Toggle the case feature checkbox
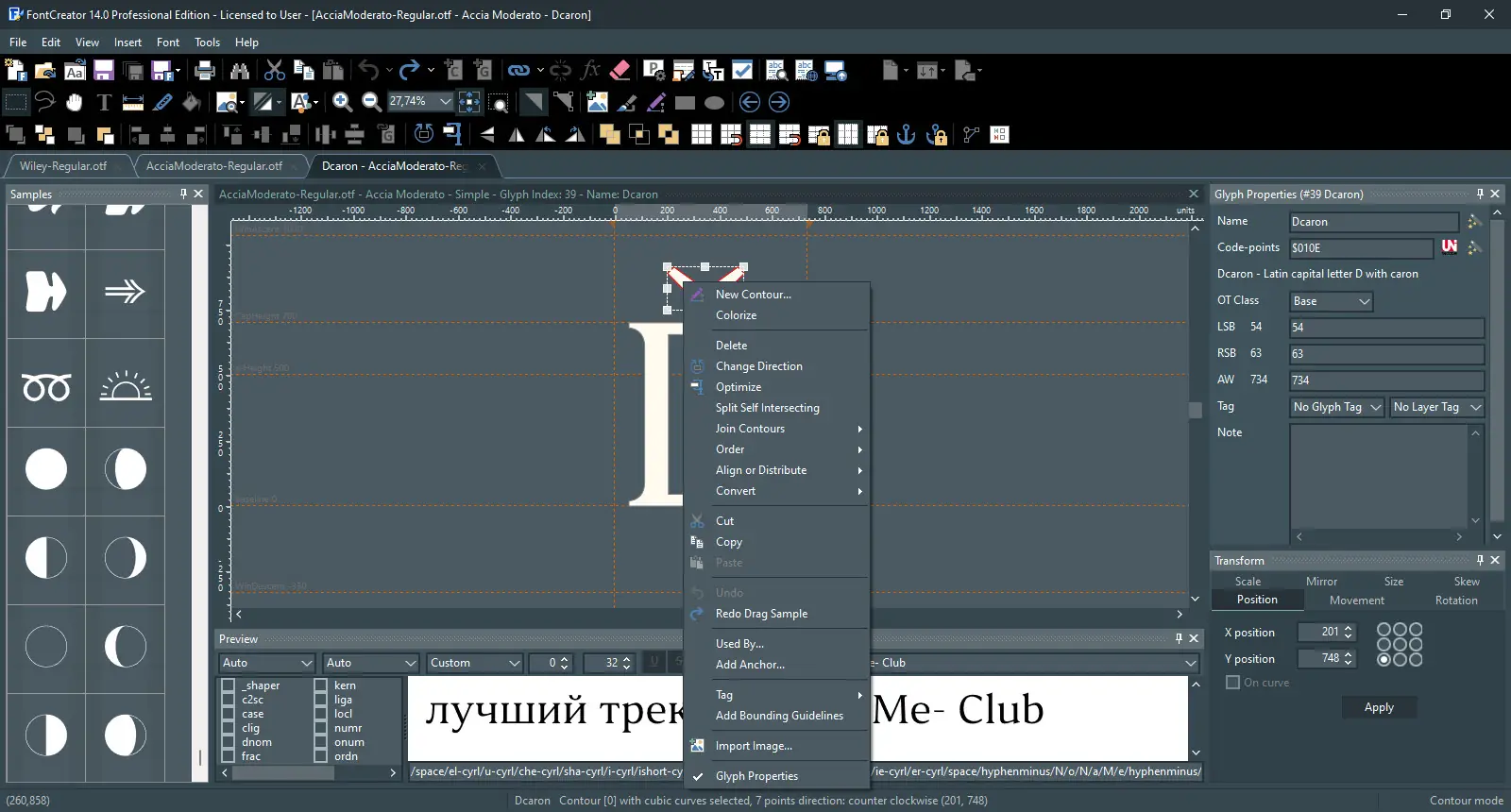Viewport: 1511px width, 812px height. point(228,714)
